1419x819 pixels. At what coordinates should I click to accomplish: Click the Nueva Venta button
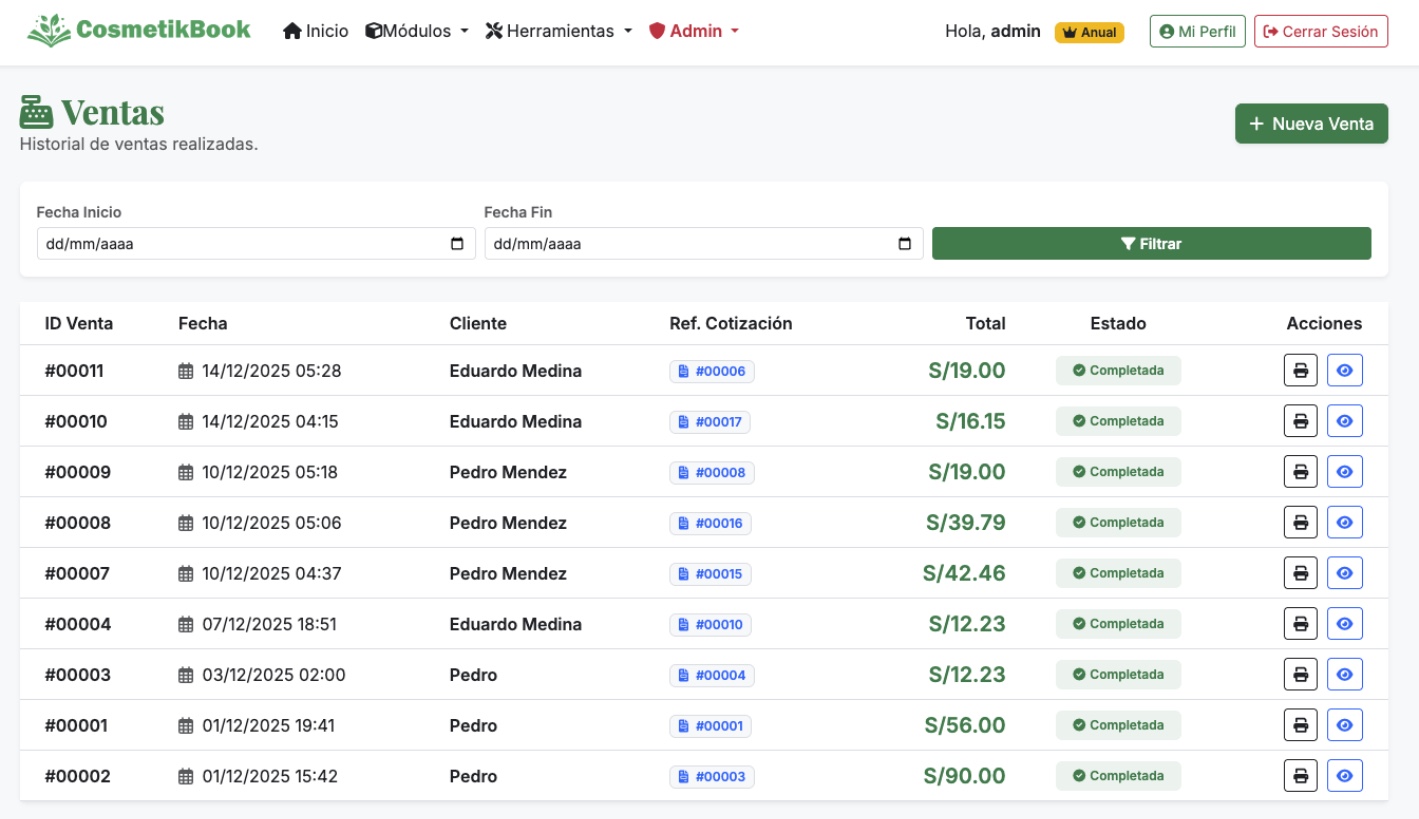(1311, 123)
